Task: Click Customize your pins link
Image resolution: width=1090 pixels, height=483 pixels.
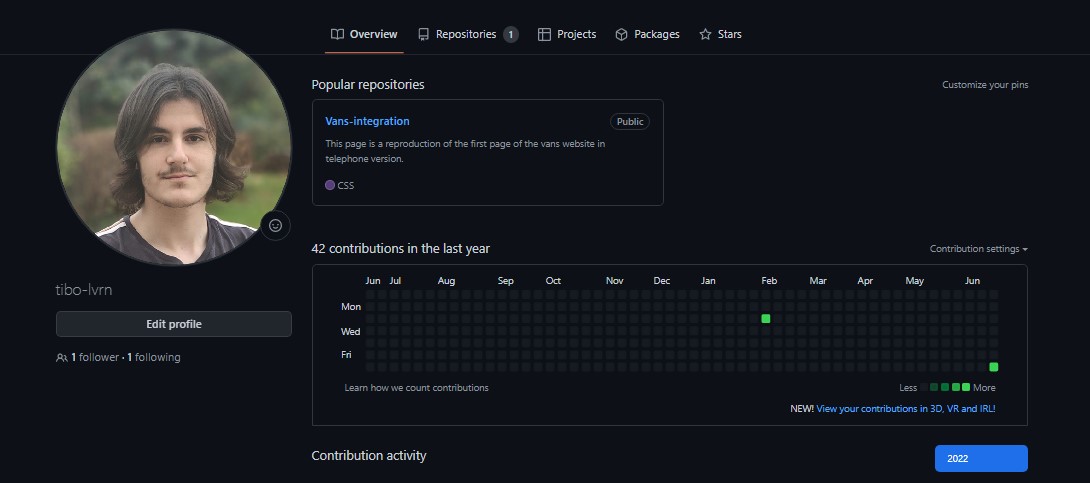Action: pyautogui.click(x=985, y=85)
